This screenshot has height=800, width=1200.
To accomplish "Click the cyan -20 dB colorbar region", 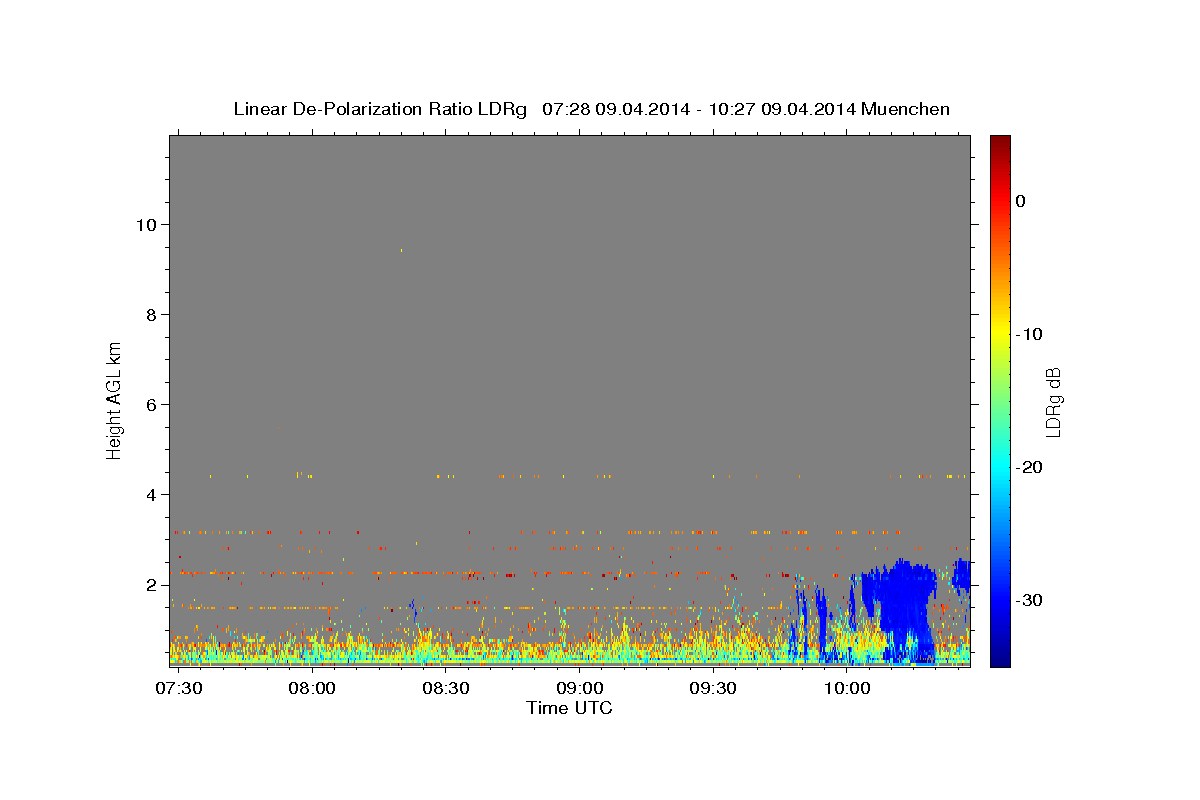I will 1000,467.
